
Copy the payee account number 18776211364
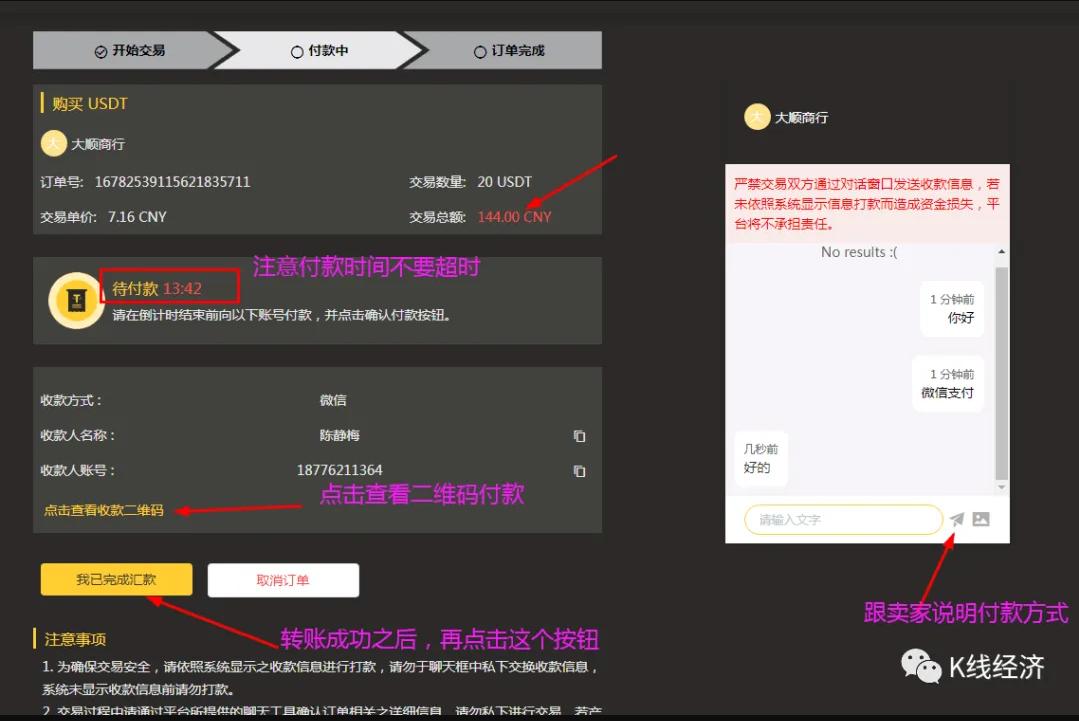coord(579,471)
